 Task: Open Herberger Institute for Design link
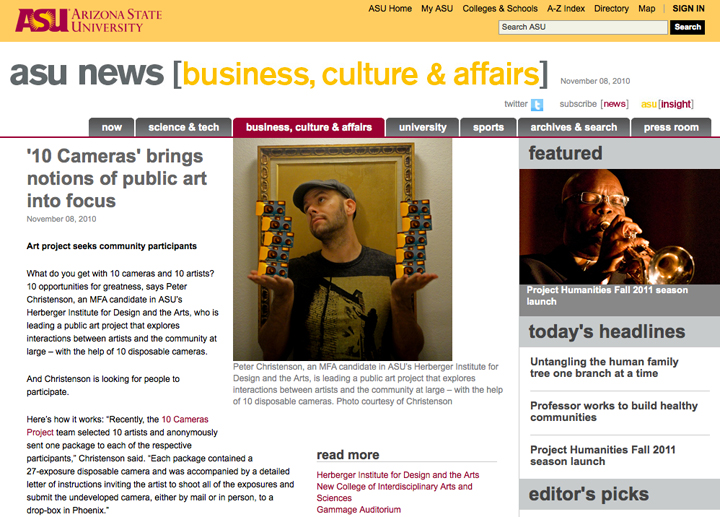tap(398, 475)
